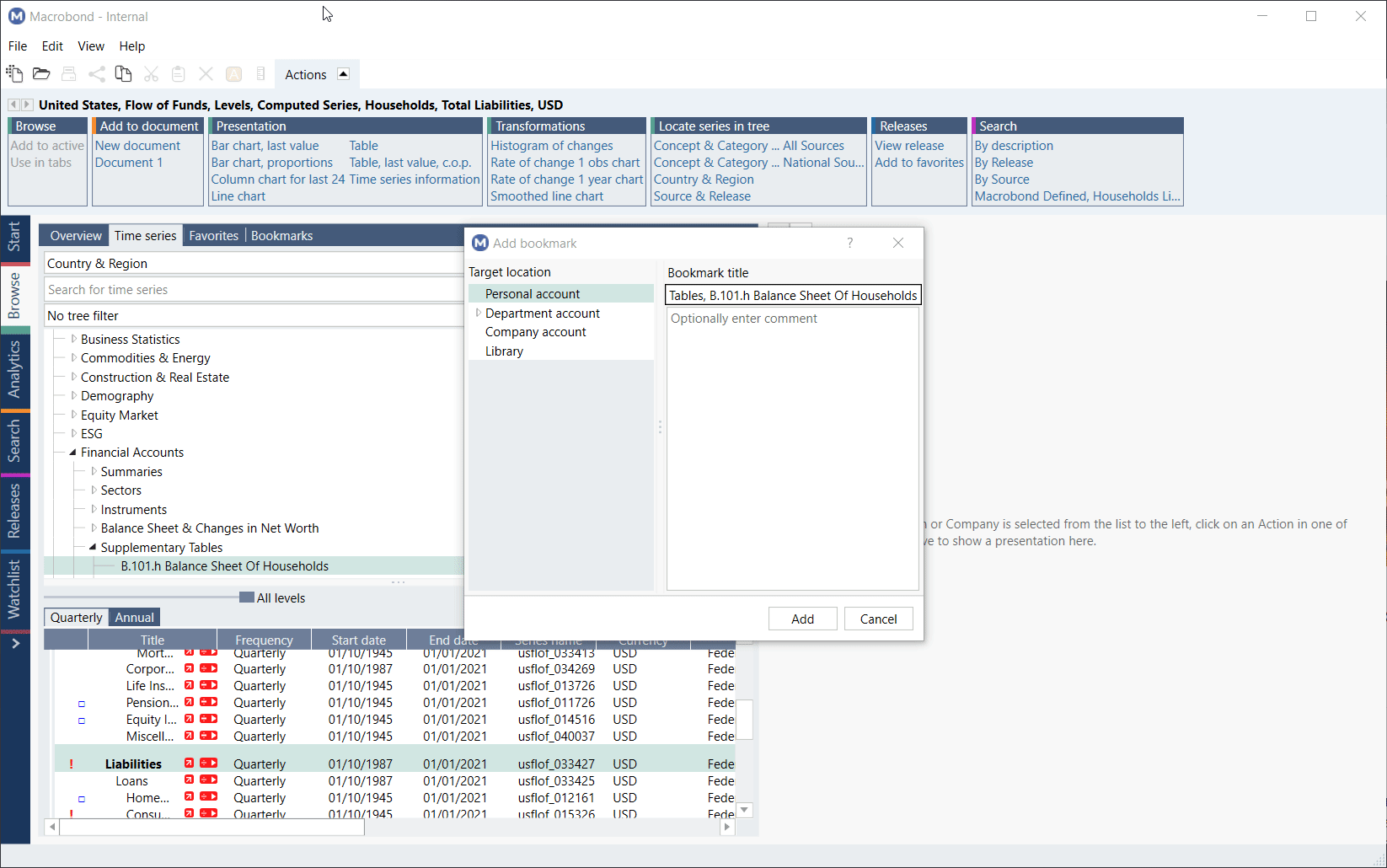Screen dimensions: 1387x868
Task: Click the Copy toolbar icon
Action: pos(123,74)
